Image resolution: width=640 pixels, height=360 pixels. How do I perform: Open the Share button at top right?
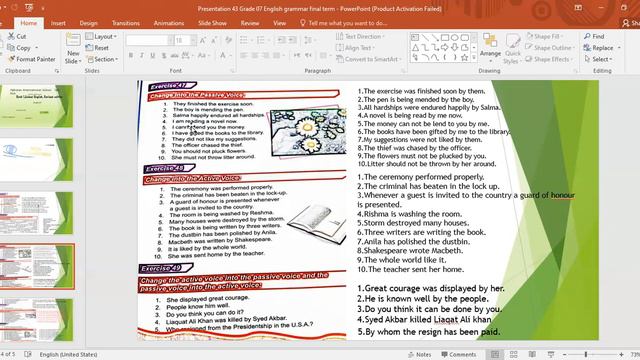tap(630, 23)
